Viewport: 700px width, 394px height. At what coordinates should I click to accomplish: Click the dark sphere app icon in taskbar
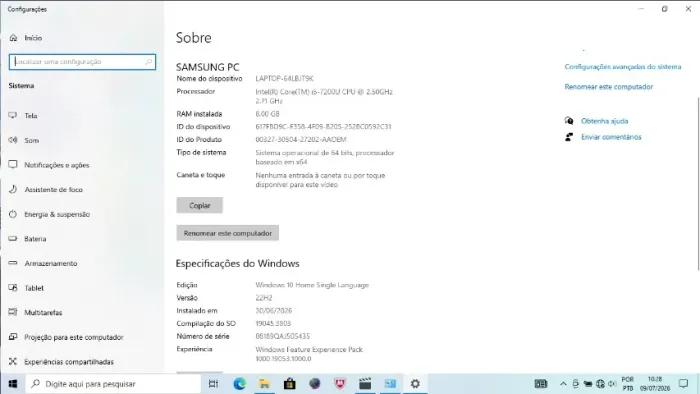coord(315,384)
